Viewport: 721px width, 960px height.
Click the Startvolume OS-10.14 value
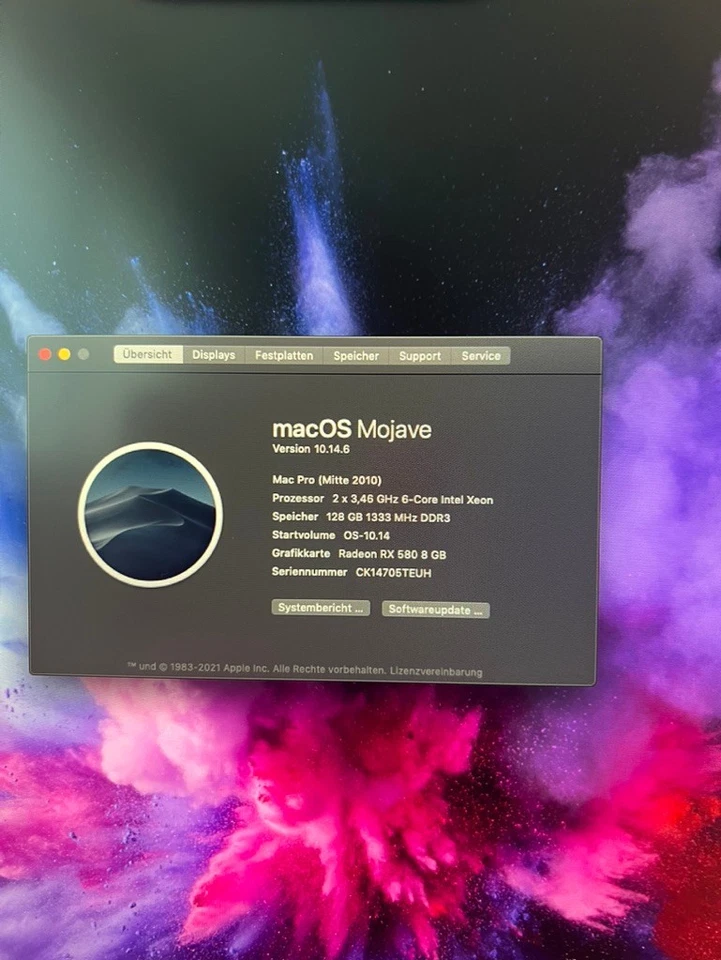coord(367,536)
